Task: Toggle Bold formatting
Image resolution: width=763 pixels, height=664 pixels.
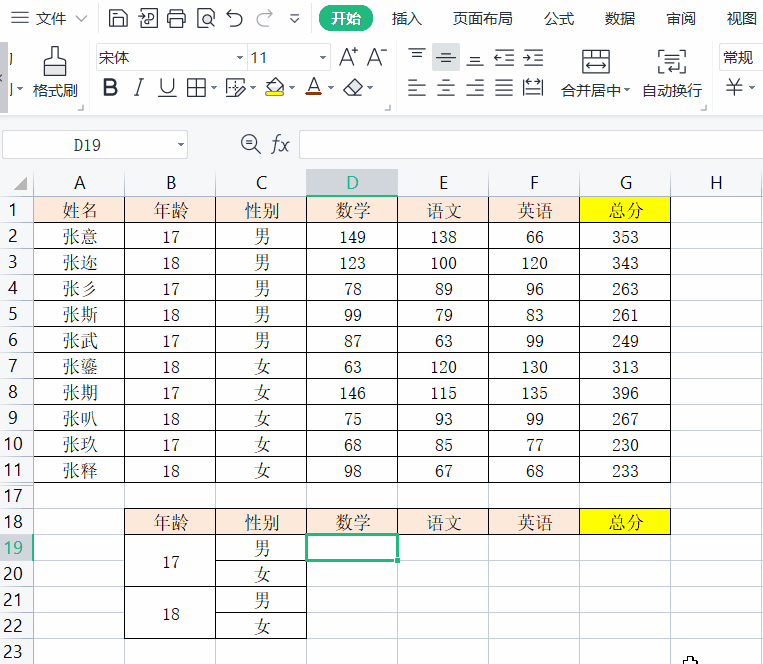Action: click(110, 88)
